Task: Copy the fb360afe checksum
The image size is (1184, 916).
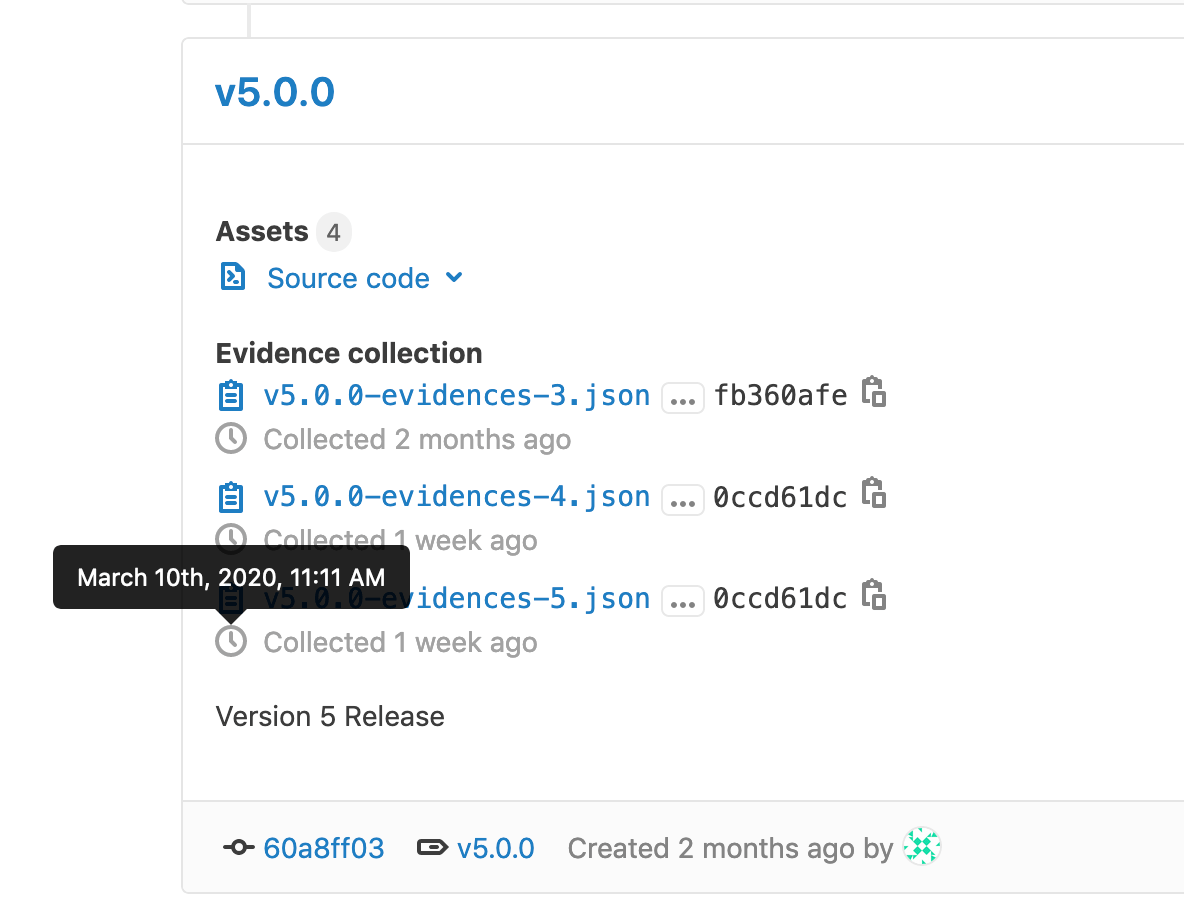Action: coord(872,392)
